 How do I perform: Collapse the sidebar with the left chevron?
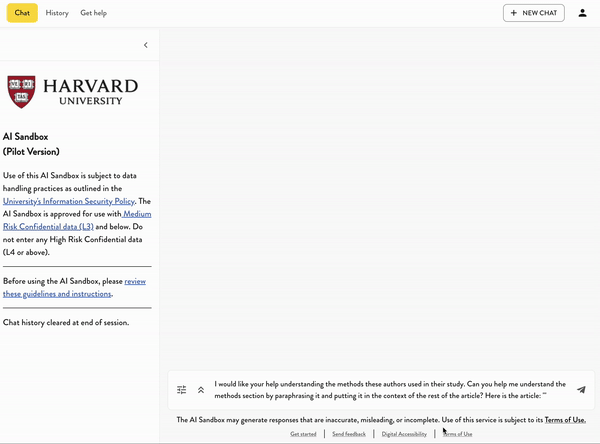click(x=146, y=45)
